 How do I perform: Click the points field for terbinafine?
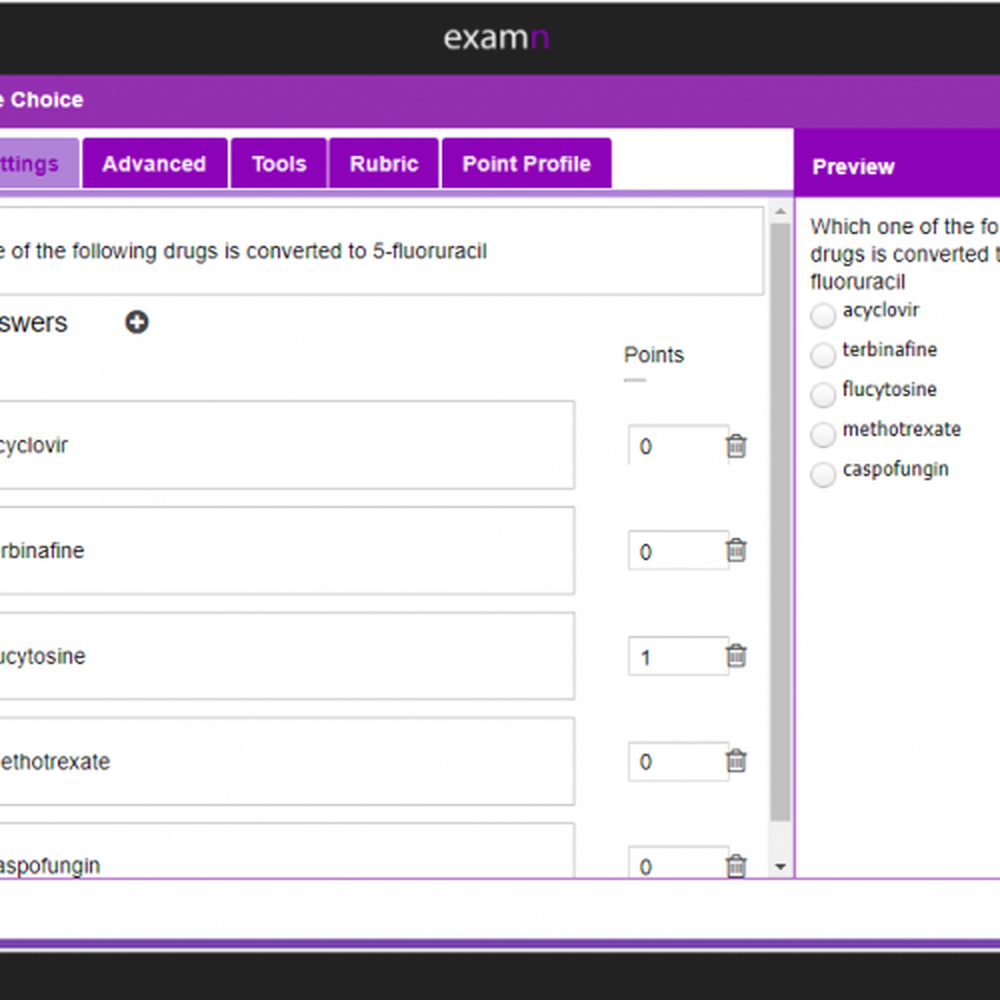(678, 550)
